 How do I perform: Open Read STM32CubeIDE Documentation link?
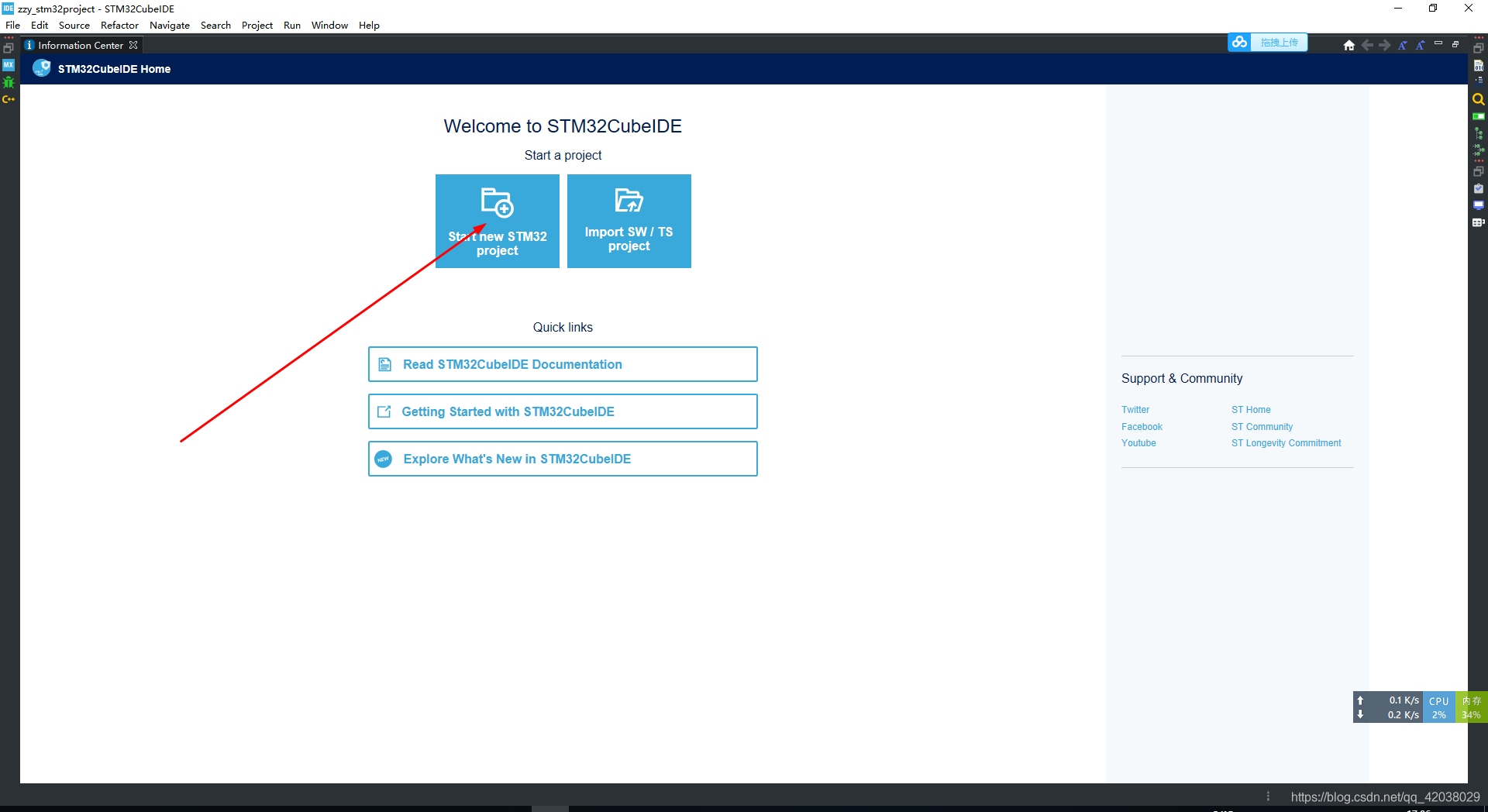click(x=563, y=364)
